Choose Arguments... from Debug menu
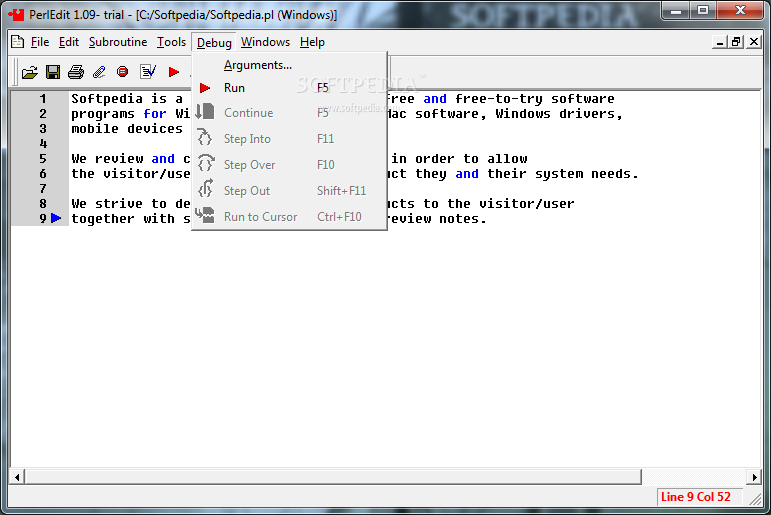Screen dimensions: 771x515 (x=289, y=65)
